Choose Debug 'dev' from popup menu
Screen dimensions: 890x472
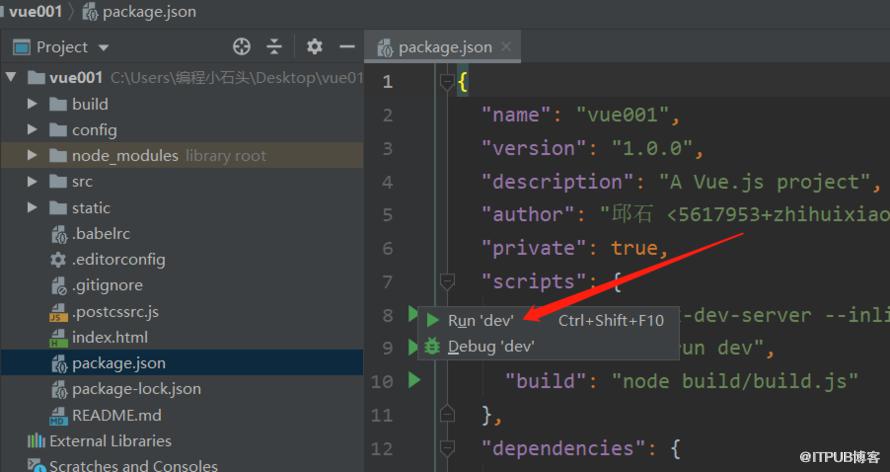(548, 346)
